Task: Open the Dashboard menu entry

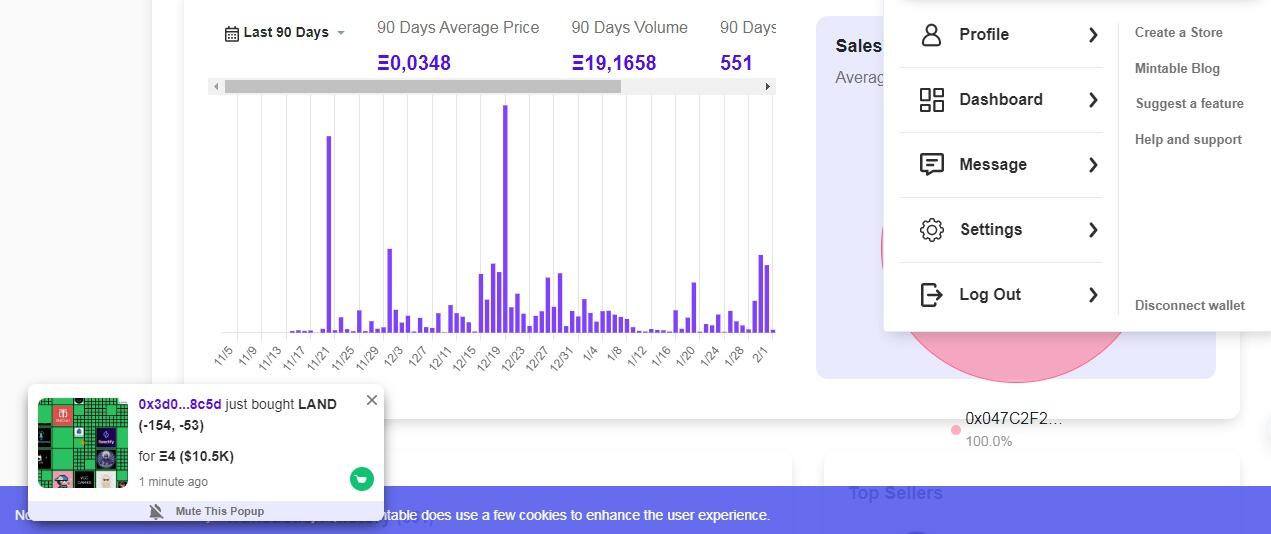Action: click(1001, 100)
